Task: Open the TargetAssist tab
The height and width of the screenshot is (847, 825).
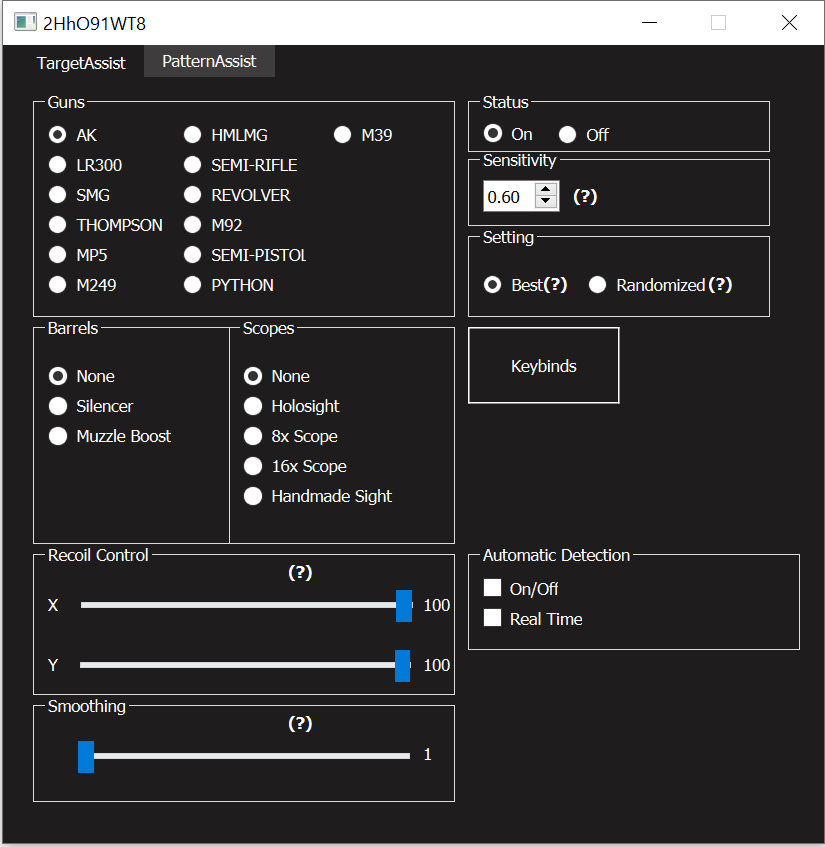Action: pyautogui.click(x=81, y=62)
